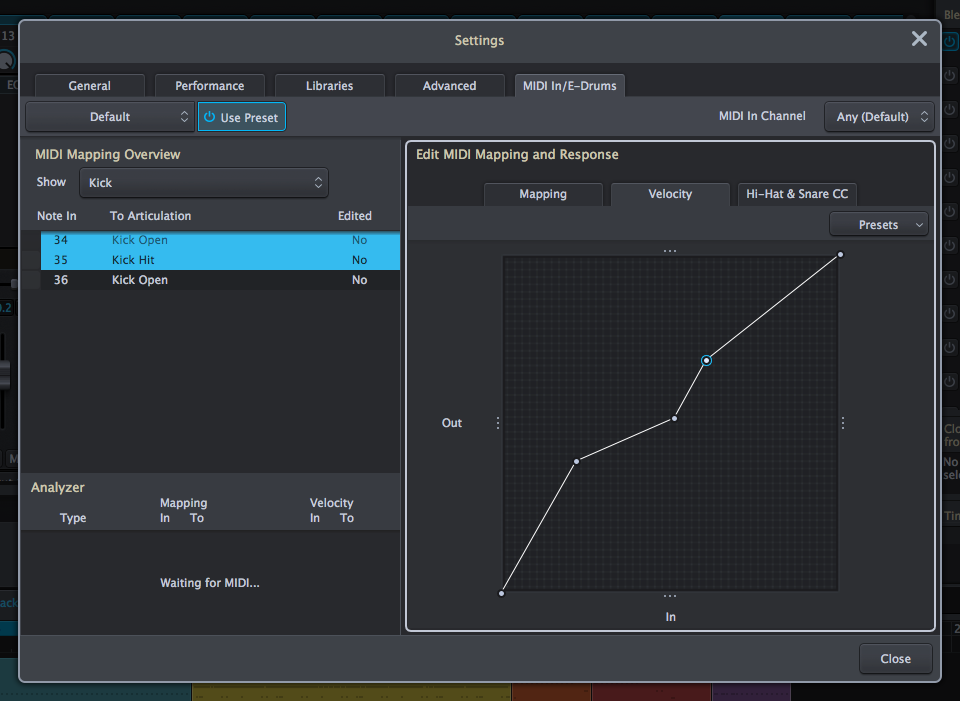
Task: Click the dots handle above the velocity curve
Action: [x=670, y=249]
